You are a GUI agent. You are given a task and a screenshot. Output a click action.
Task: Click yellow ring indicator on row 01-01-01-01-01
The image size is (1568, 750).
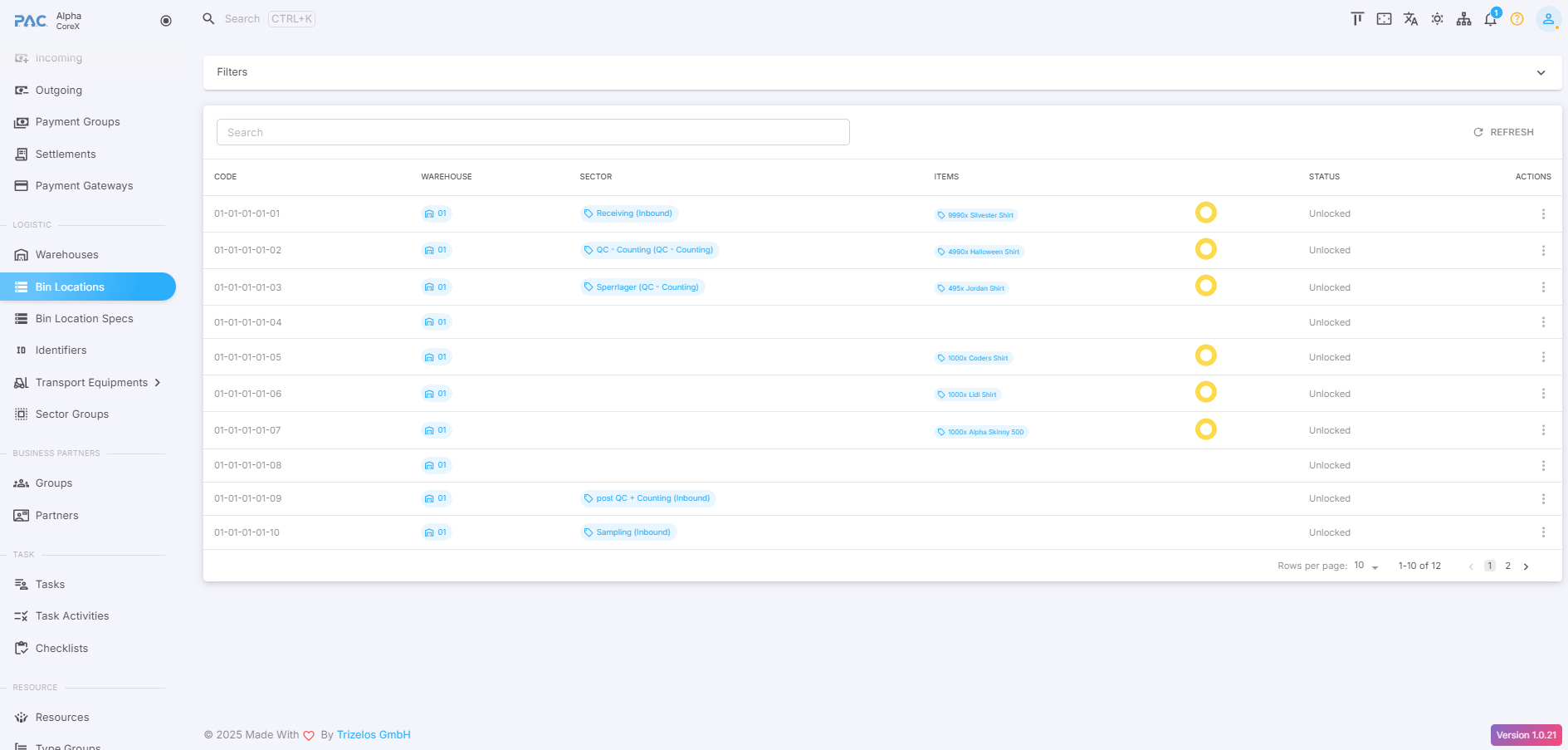click(1205, 213)
